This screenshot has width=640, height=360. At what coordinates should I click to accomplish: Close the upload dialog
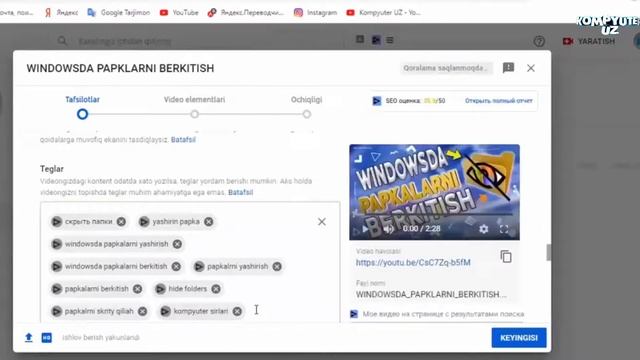[x=531, y=68]
